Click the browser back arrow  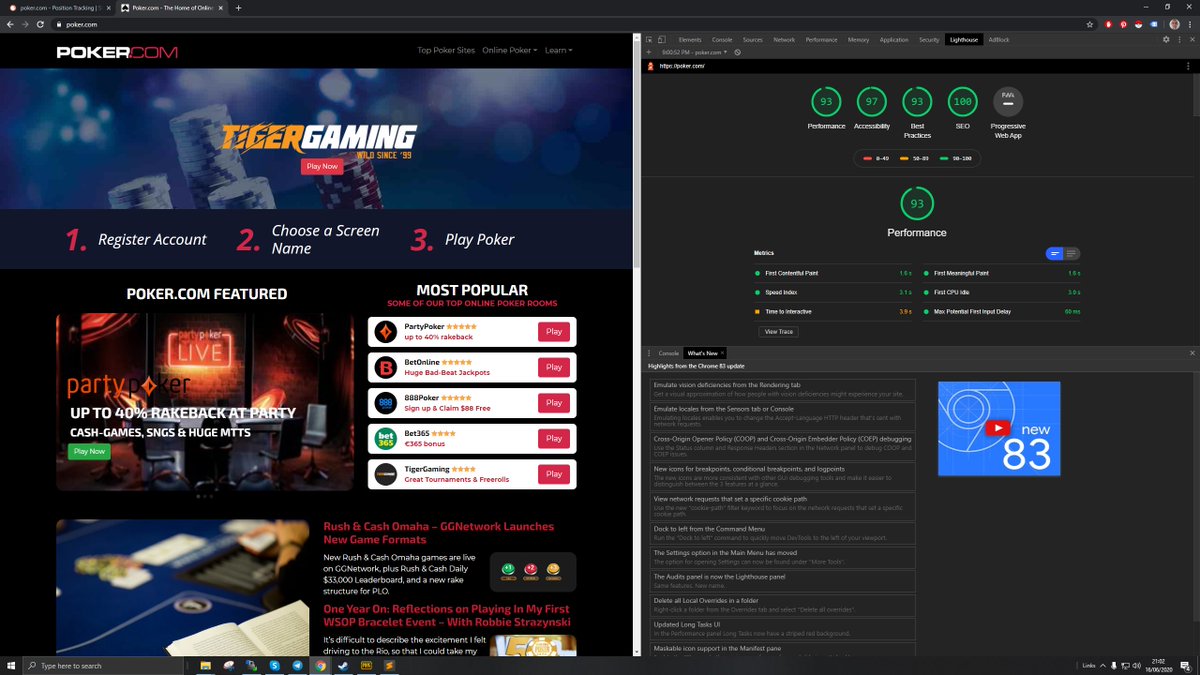[x=11, y=24]
